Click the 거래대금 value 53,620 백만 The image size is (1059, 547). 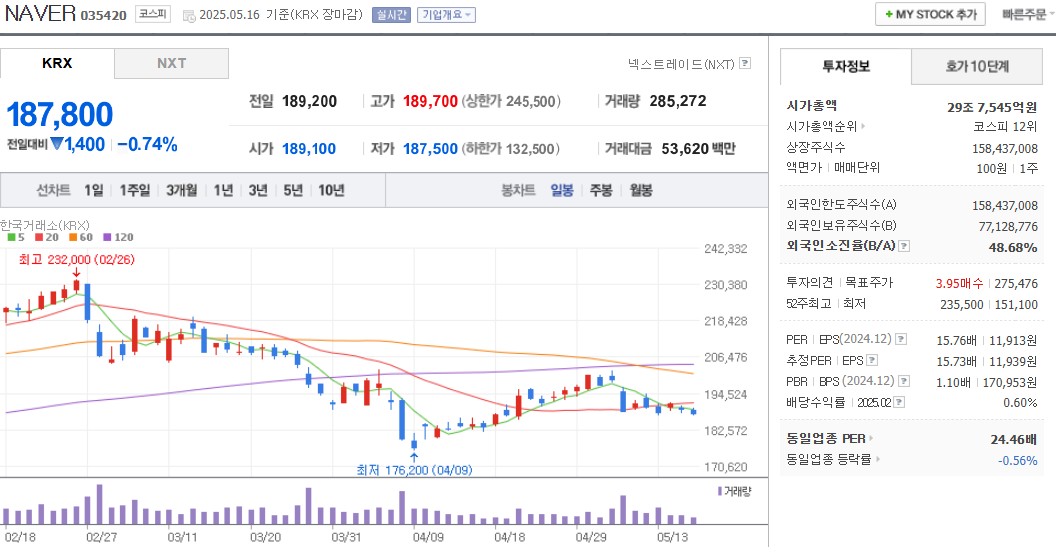tap(698, 149)
